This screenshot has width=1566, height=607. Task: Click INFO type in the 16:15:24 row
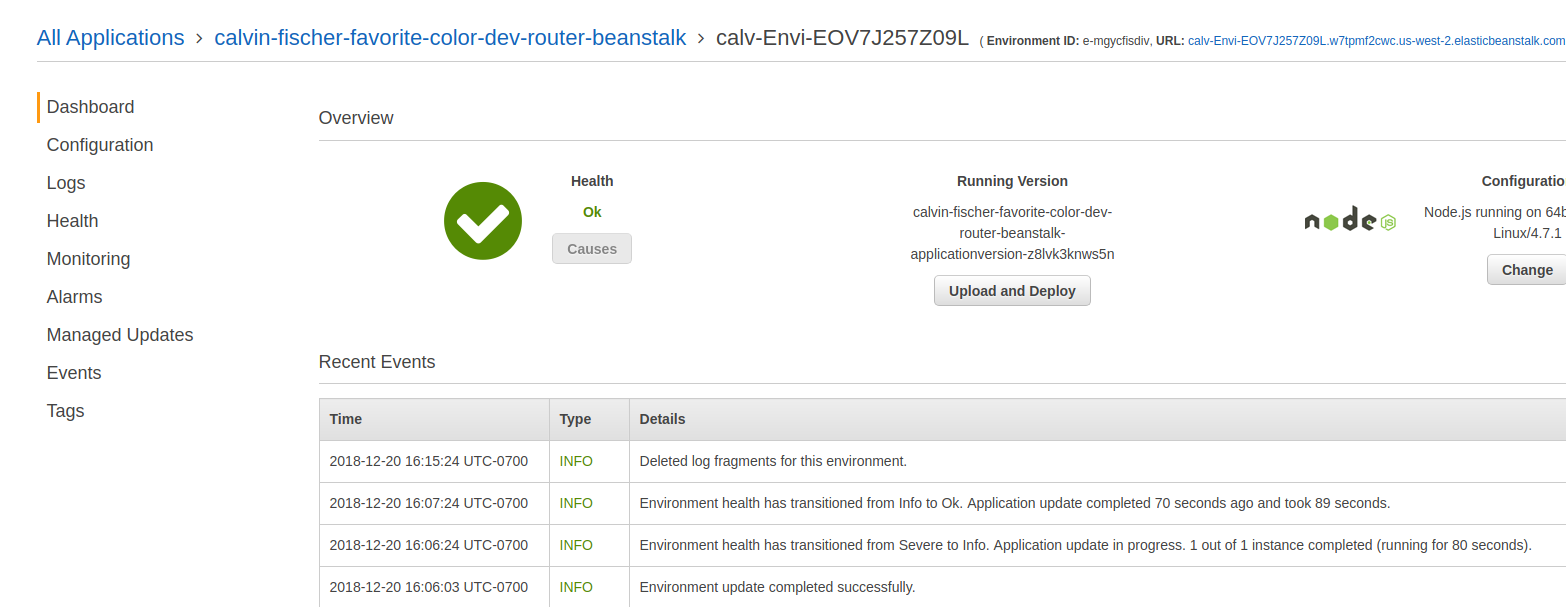pos(576,461)
